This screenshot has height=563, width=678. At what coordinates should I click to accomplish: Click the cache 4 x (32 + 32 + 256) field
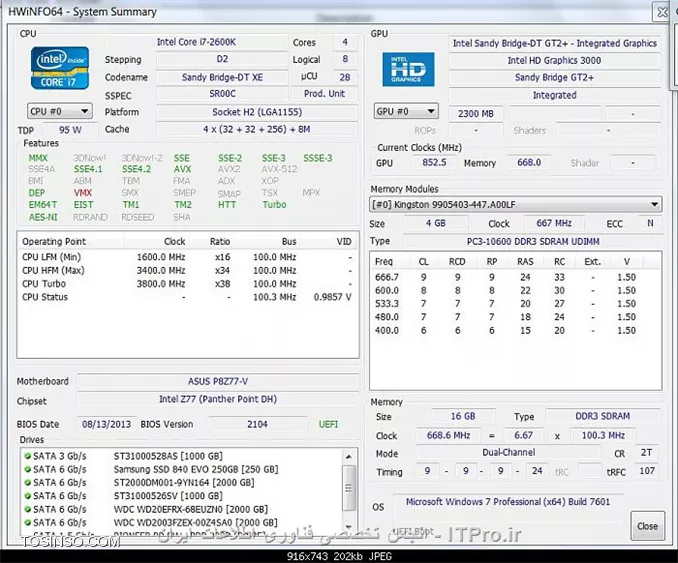click(x=257, y=129)
